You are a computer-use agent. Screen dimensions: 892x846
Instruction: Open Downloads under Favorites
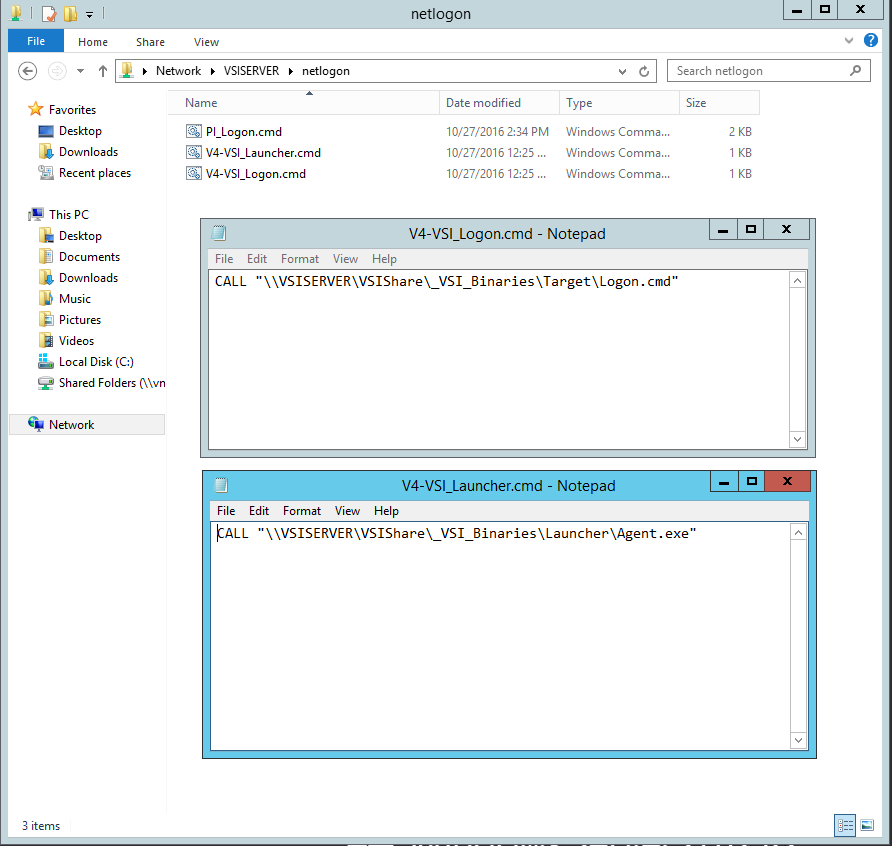pos(88,152)
